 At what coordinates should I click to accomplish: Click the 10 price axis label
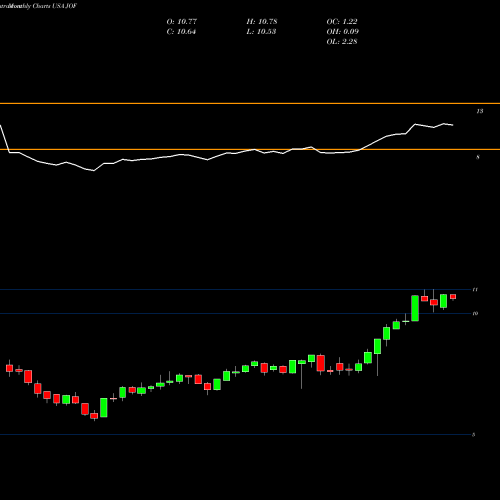click(x=475, y=313)
